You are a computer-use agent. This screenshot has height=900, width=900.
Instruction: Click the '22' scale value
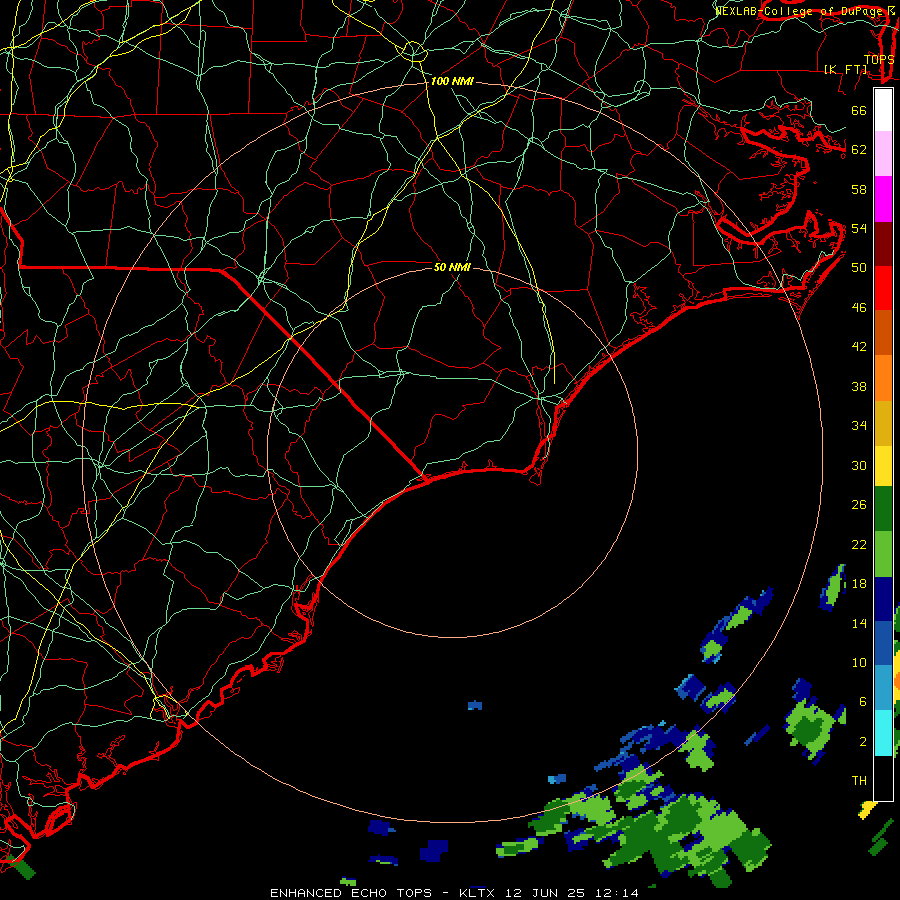(859, 544)
